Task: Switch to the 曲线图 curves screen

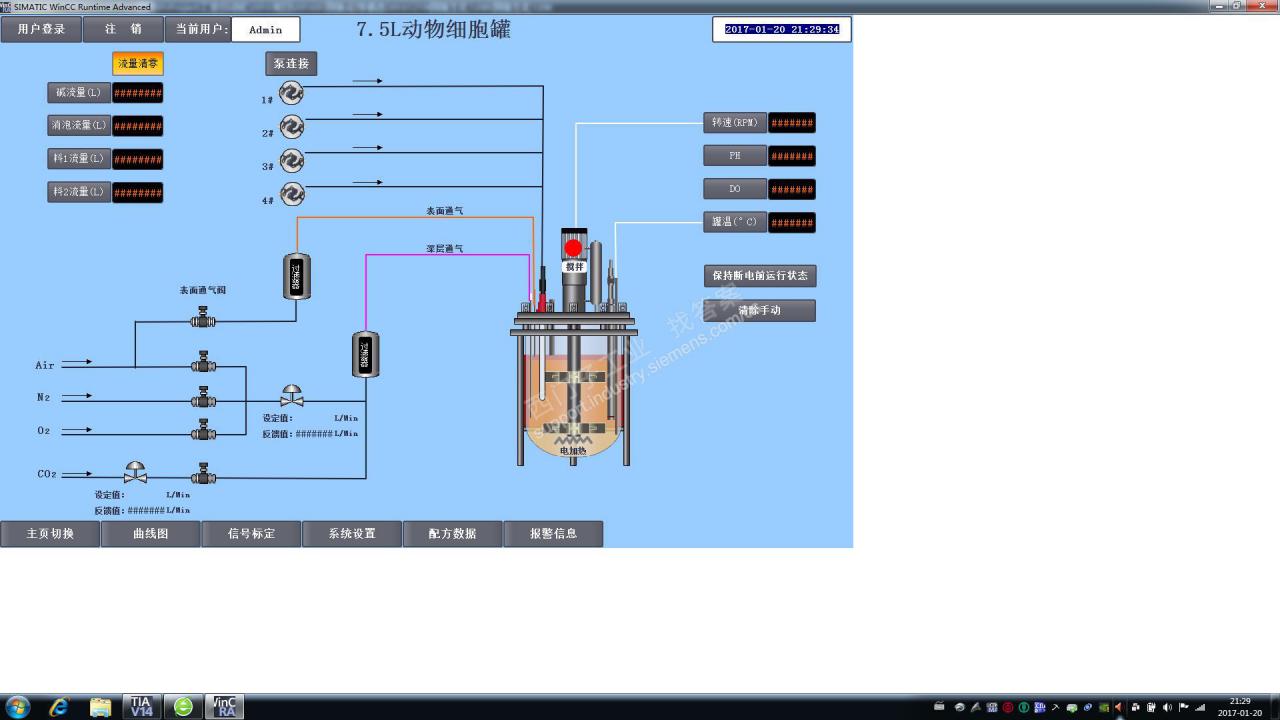Action: [150, 533]
